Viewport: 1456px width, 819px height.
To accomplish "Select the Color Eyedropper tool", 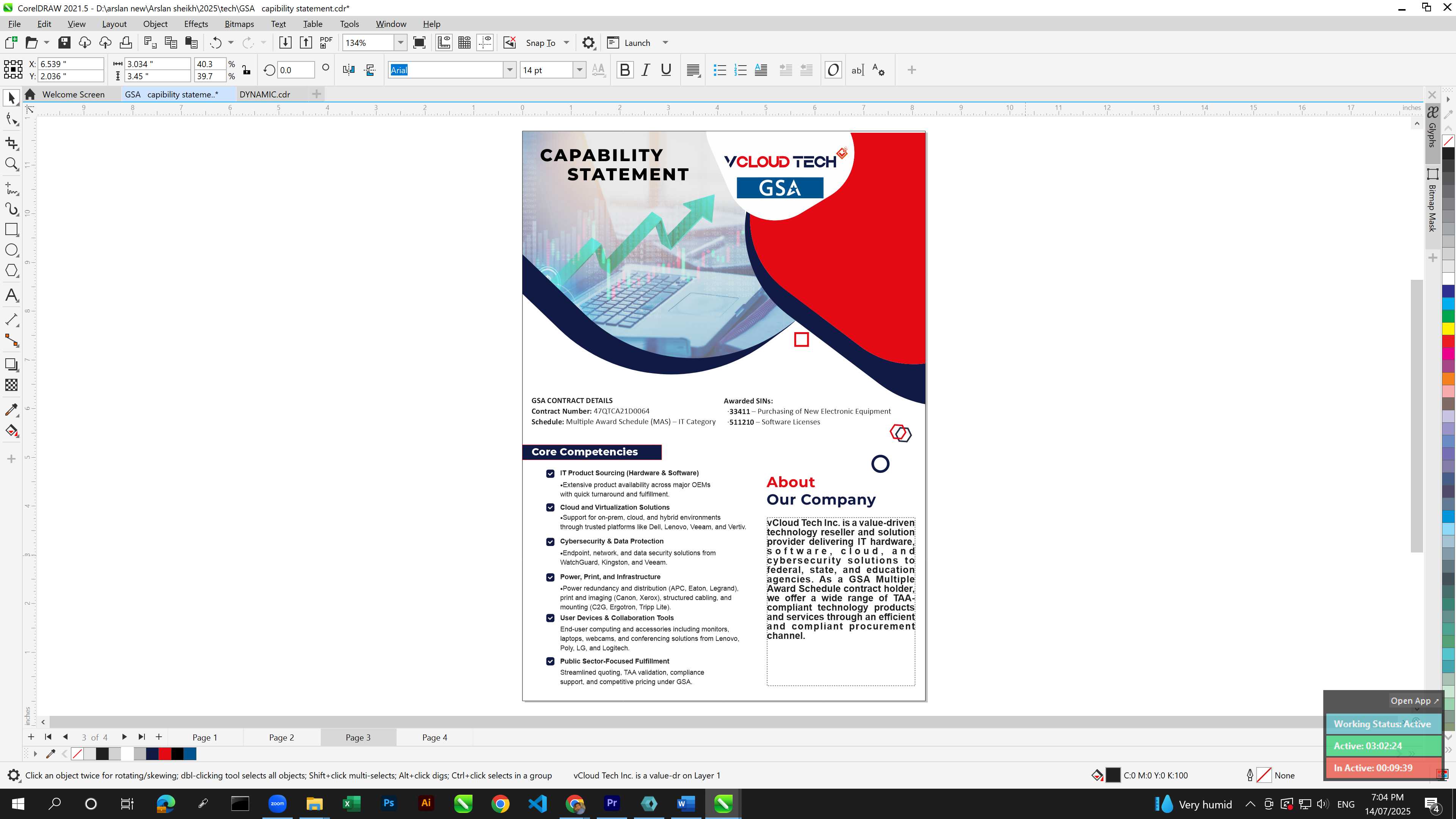I will tap(11, 410).
